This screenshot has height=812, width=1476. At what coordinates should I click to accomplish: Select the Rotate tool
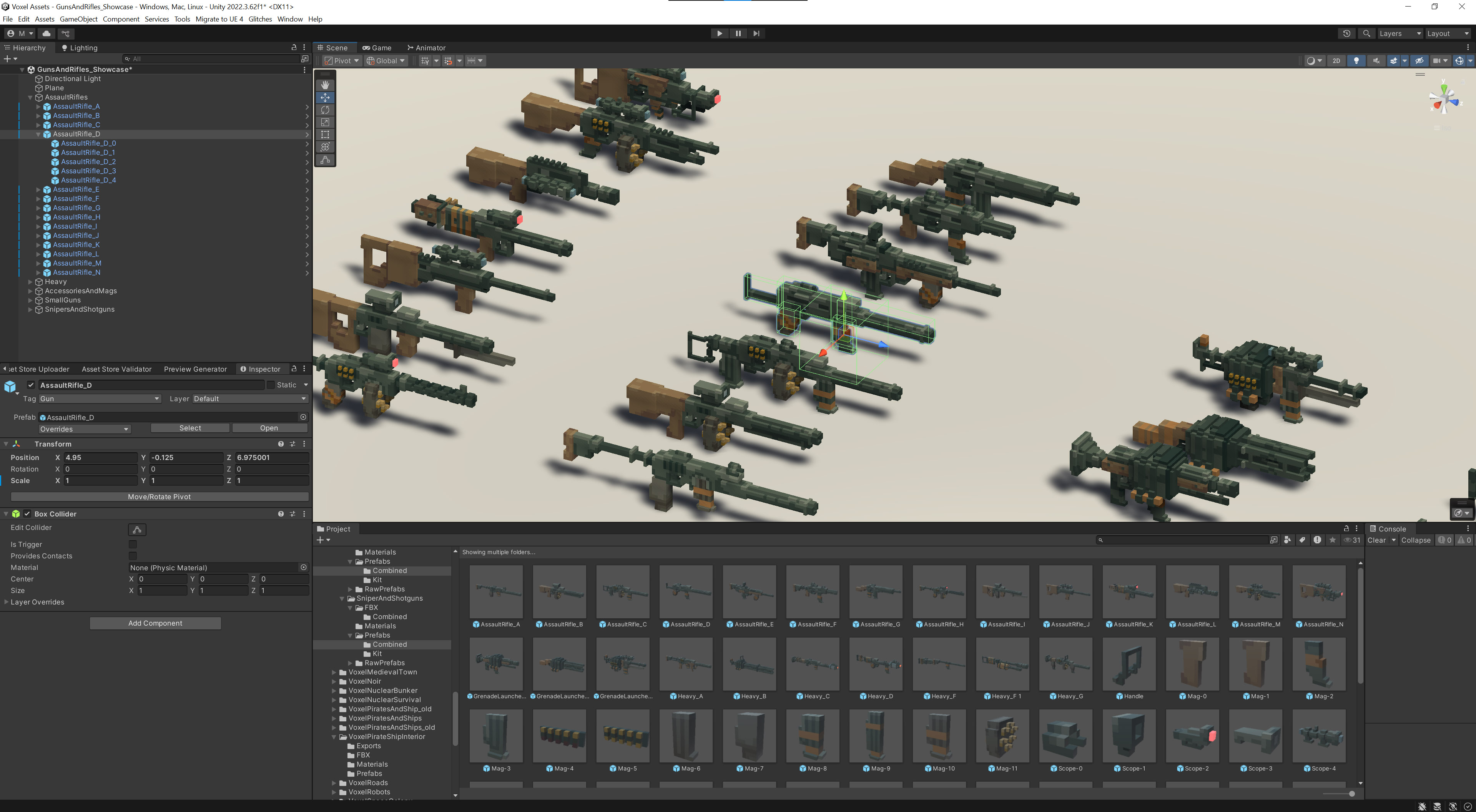325,110
